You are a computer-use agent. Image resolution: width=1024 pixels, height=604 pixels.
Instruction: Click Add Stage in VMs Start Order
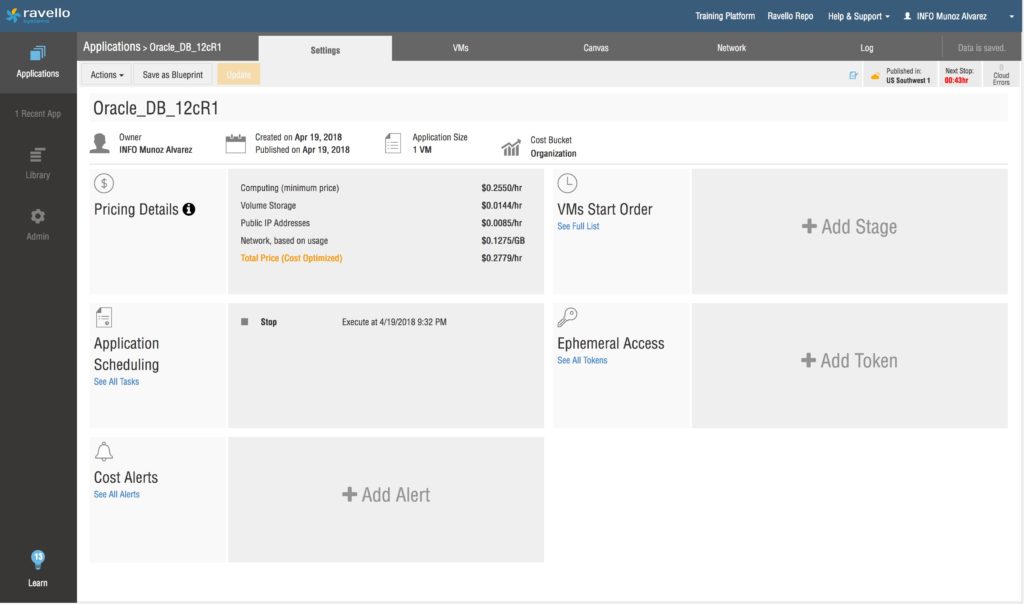tap(849, 227)
